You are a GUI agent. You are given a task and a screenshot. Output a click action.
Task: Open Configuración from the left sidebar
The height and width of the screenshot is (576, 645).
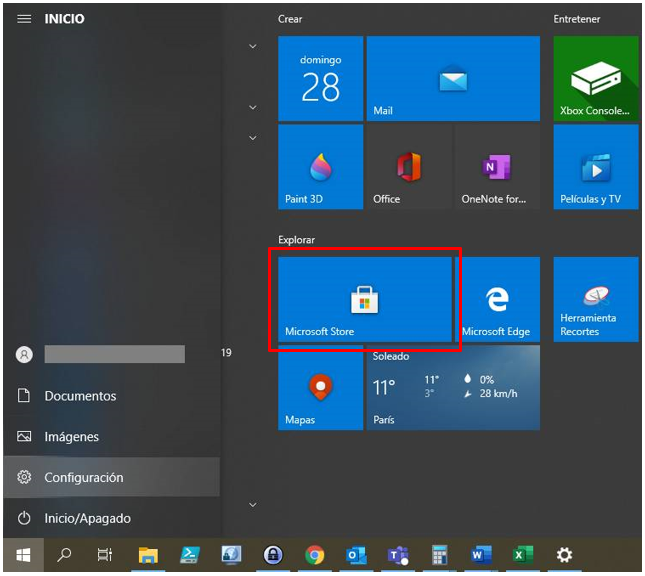pyautogui.click(x=83, y=478)
